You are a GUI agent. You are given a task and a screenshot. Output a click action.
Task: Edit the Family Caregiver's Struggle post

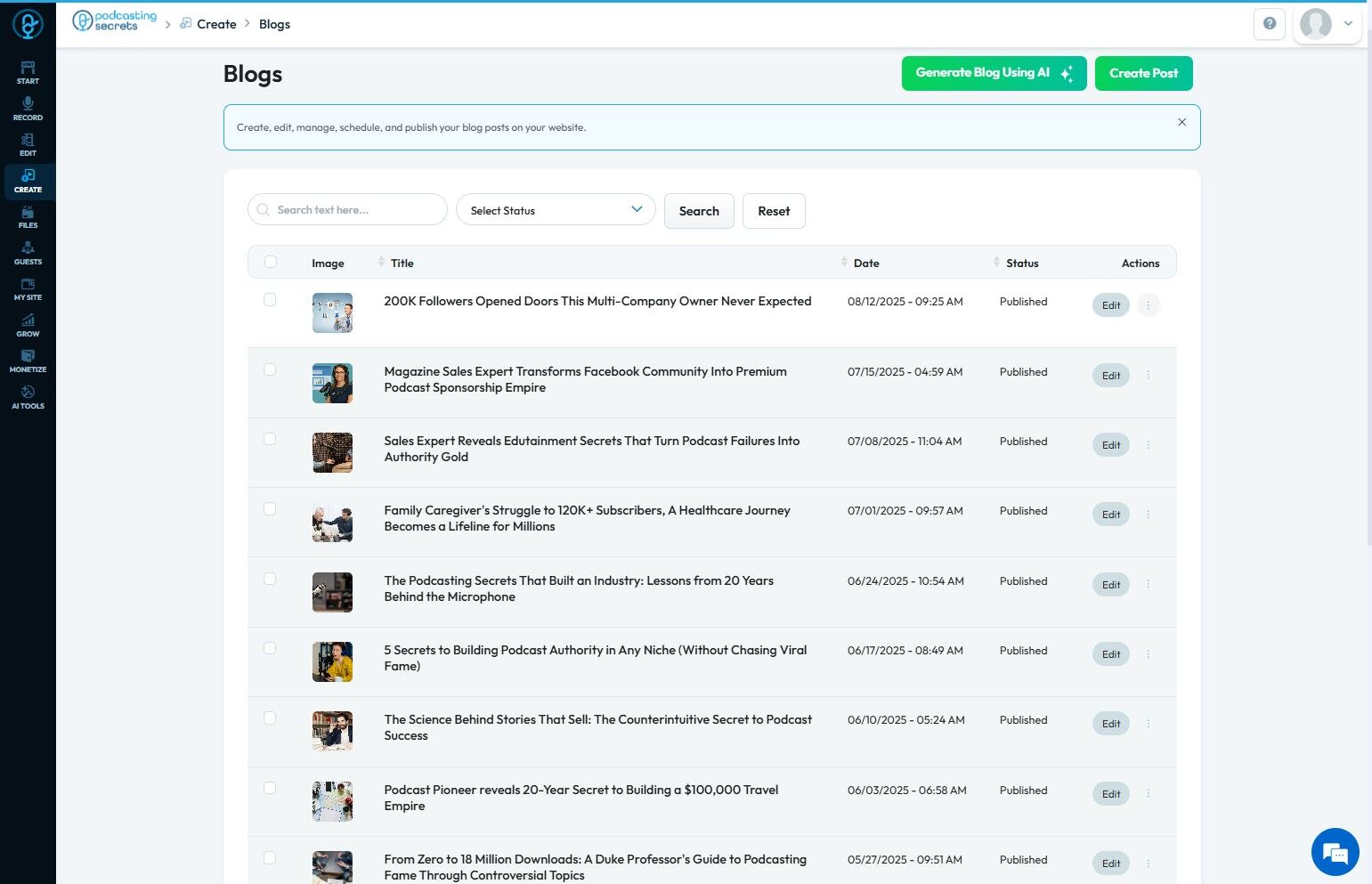tap(1110, 515)
